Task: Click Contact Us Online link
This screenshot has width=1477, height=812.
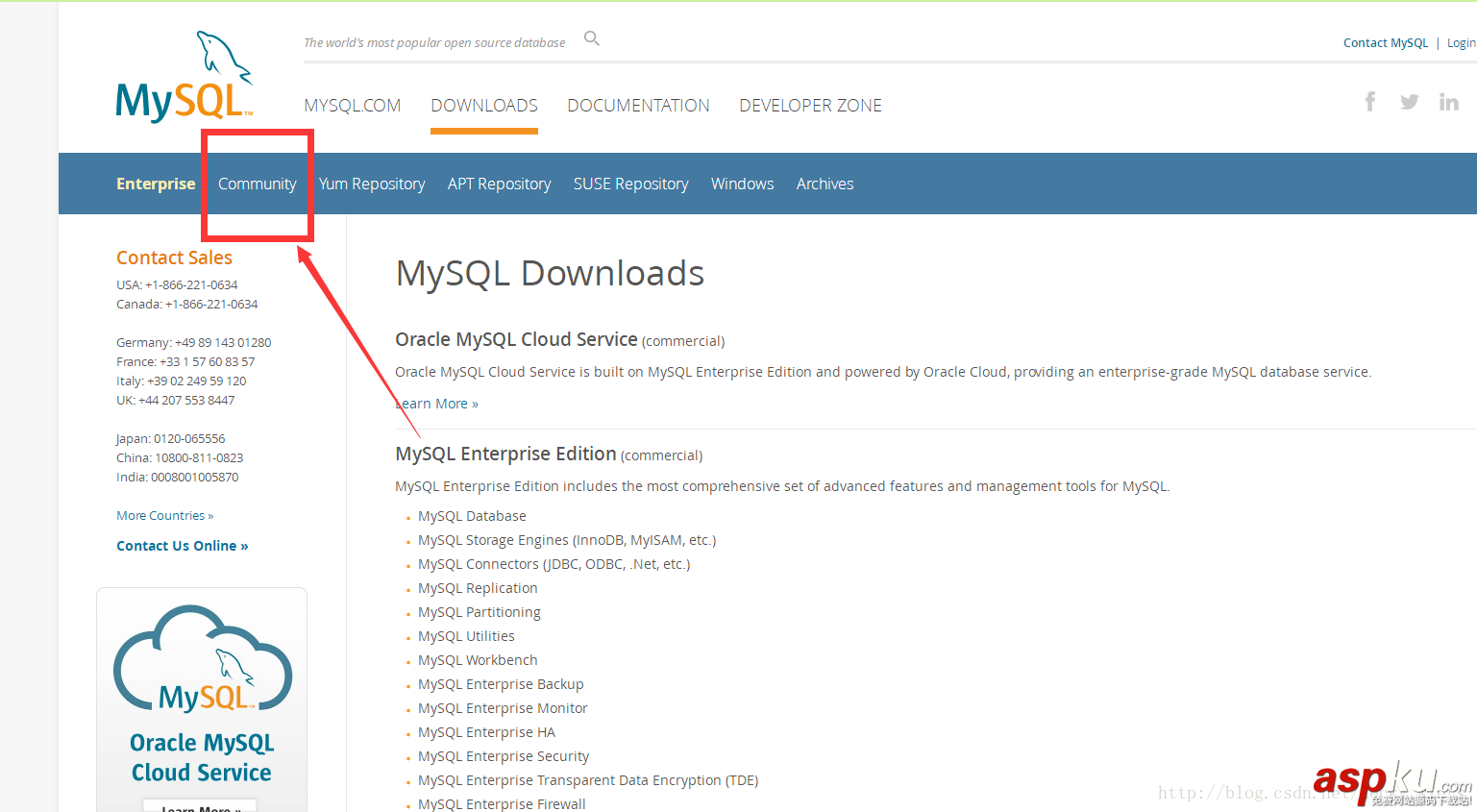Action: [183, 546]
